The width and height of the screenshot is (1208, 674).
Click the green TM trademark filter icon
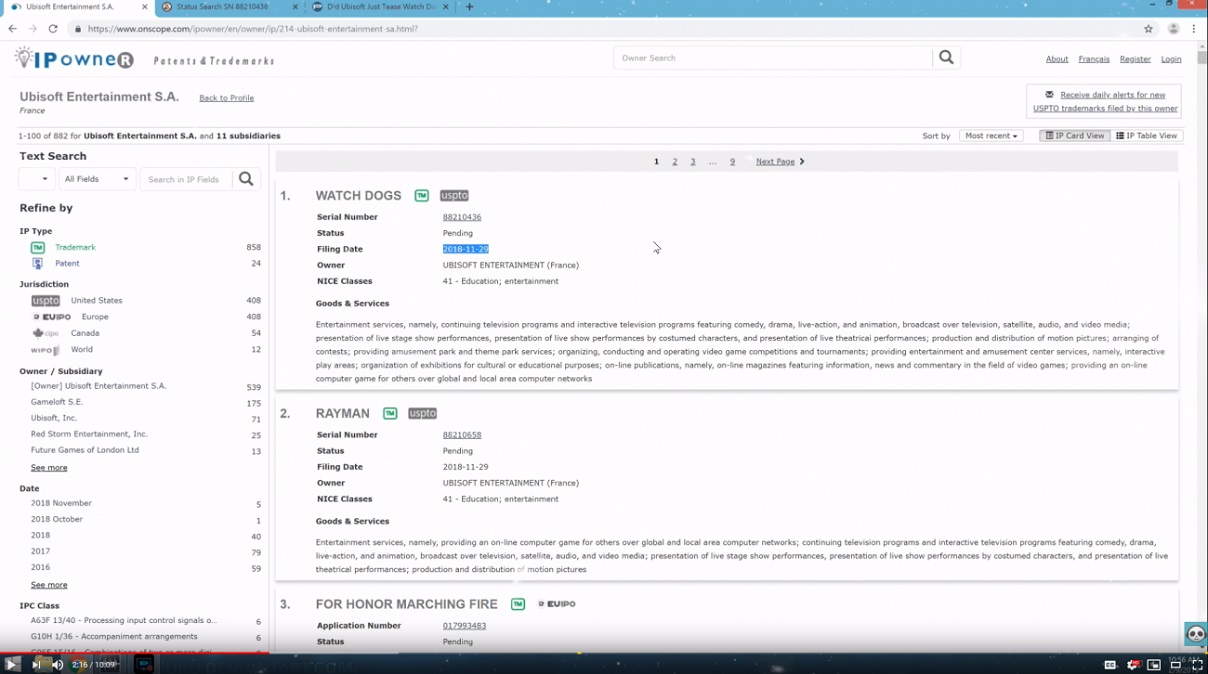pos(38,247)
